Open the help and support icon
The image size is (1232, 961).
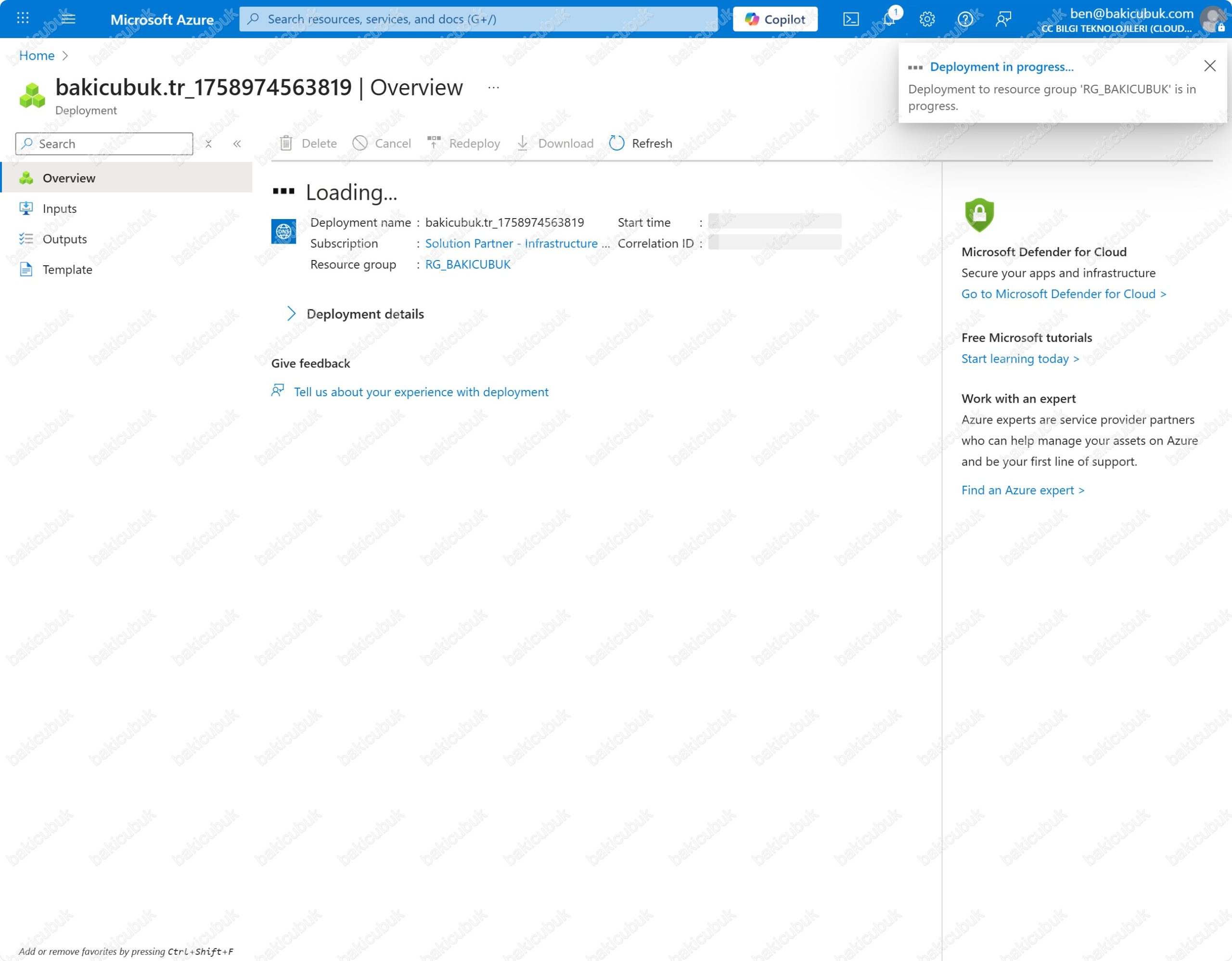[x=965, y=19]
